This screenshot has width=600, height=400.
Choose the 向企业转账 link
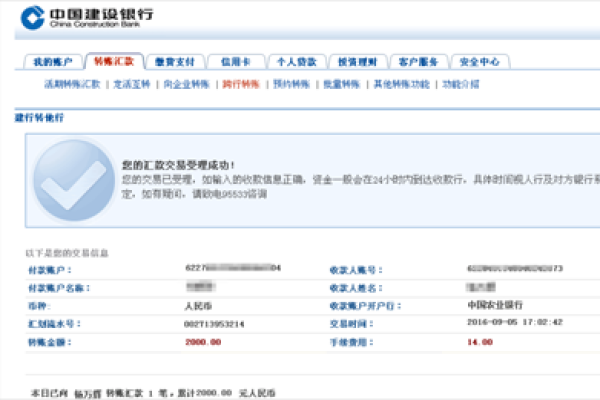(x=187, y=84)
